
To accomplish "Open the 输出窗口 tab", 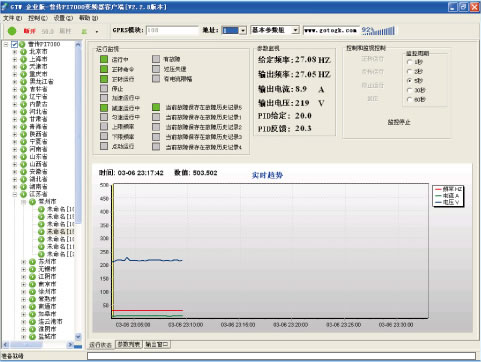I will click(157, 344).
